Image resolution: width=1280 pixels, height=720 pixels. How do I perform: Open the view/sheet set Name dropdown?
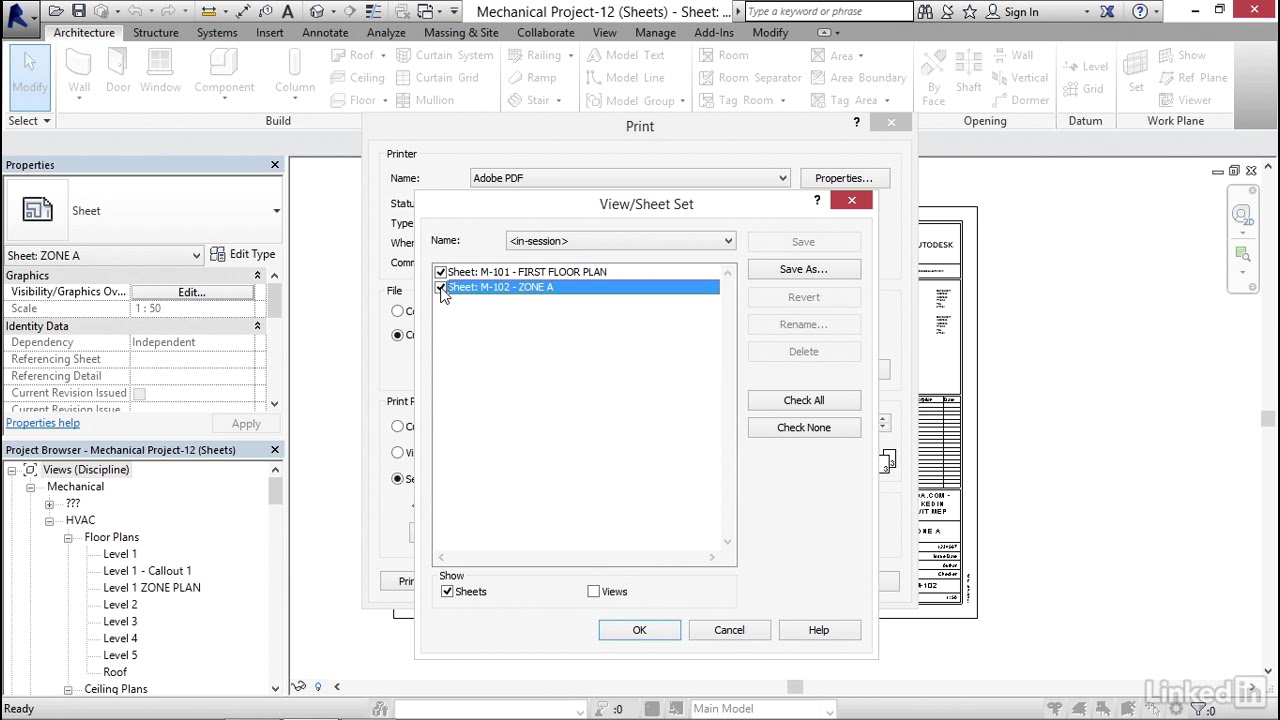[728, 241]
